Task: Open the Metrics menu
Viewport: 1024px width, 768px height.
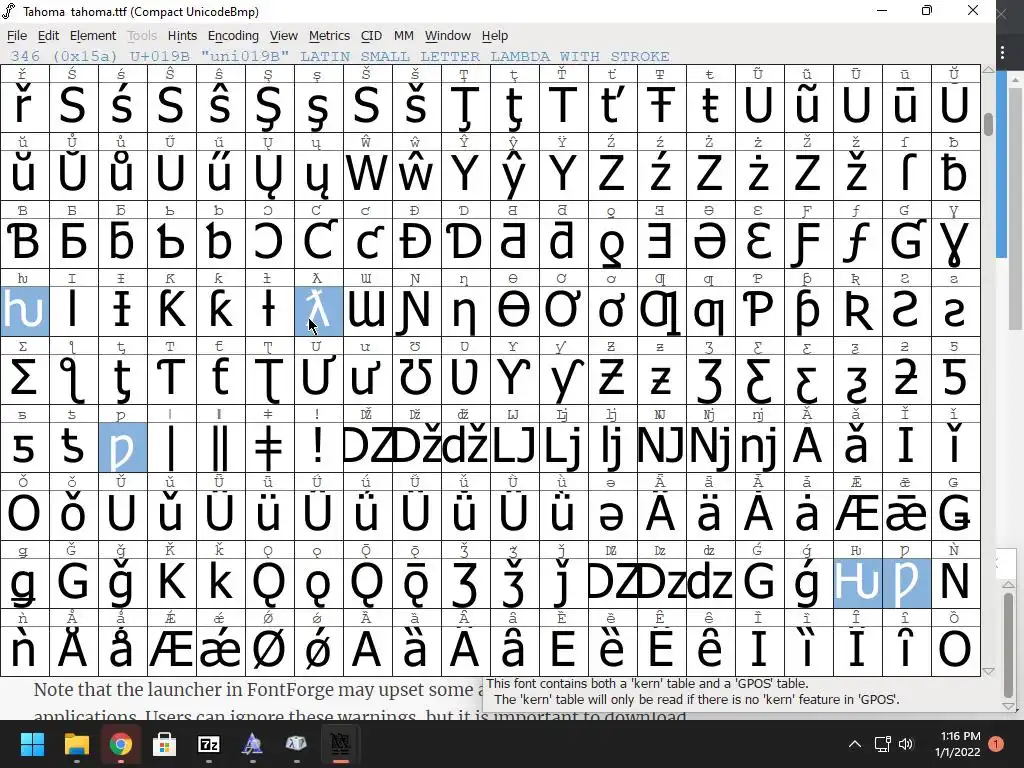Action: (x=329, y=36)
